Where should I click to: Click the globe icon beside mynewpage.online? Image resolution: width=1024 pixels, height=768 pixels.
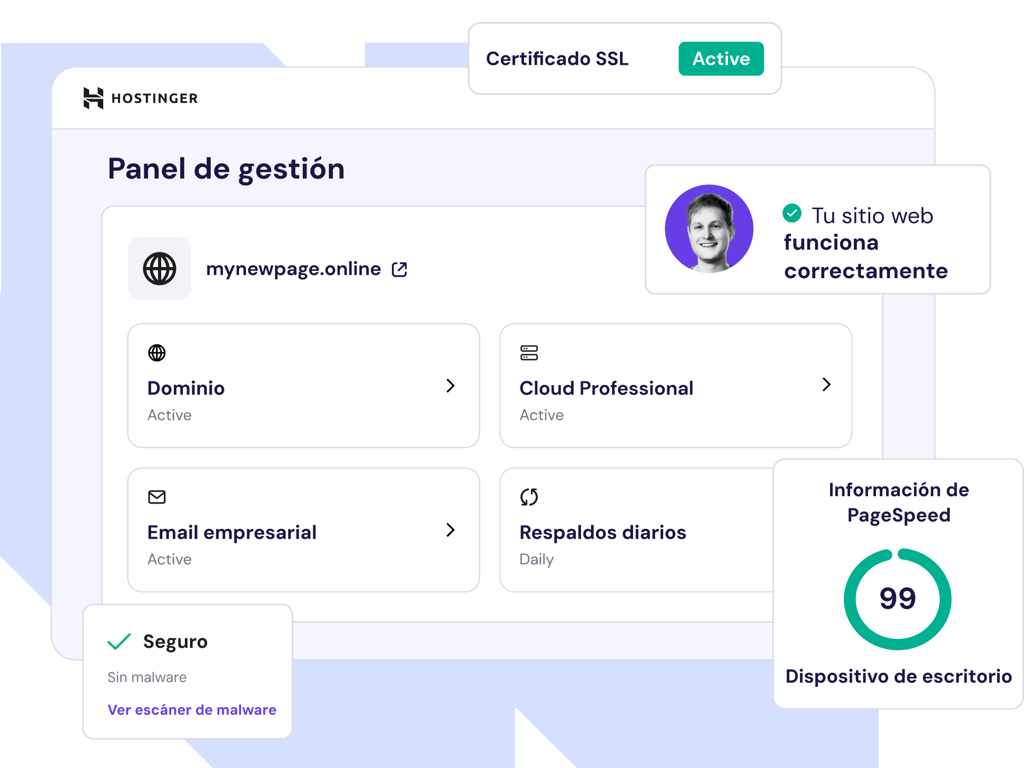pyautogui.click(x=160, y=269)
